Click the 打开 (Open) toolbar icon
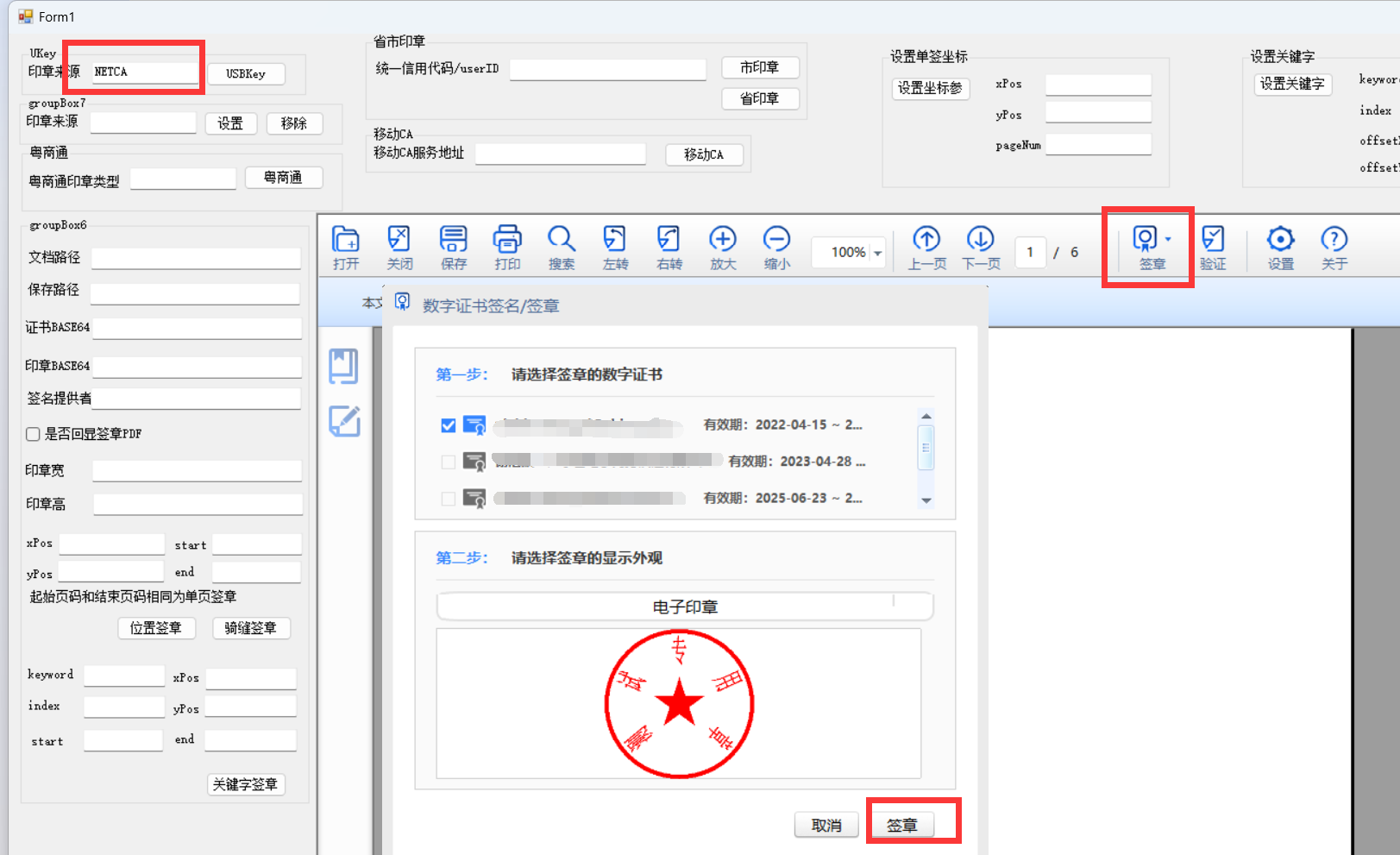 [x=346, y=248]
